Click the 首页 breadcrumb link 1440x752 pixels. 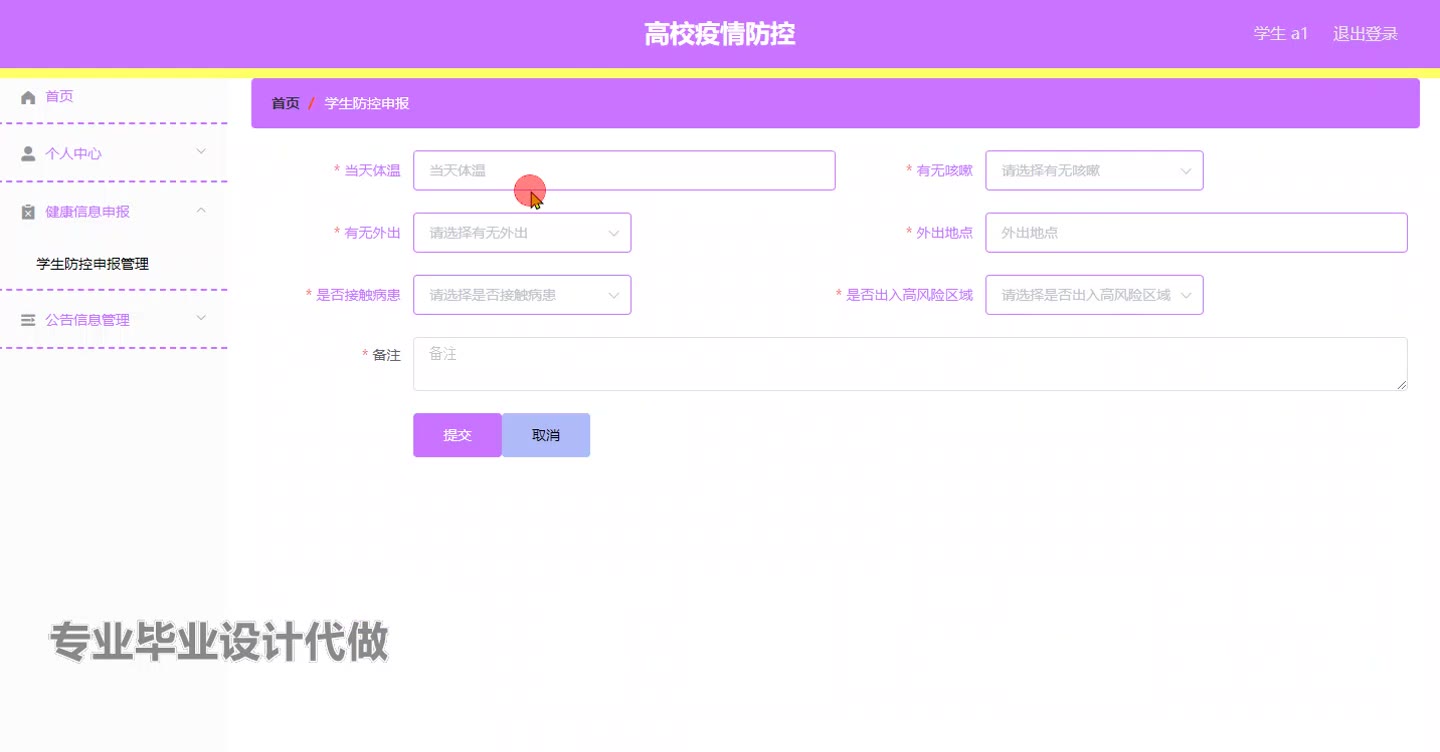[285, 104]
